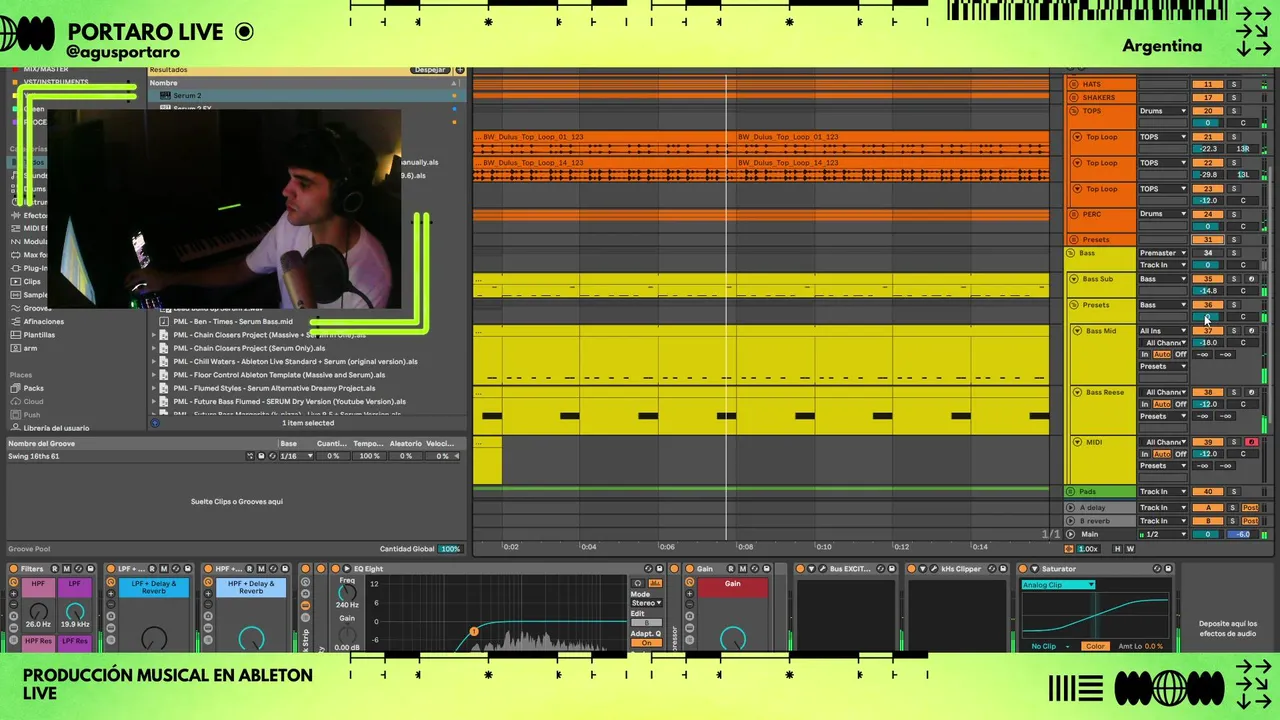
Task: Collapse the Bass Reese track
Action: 1078,393
